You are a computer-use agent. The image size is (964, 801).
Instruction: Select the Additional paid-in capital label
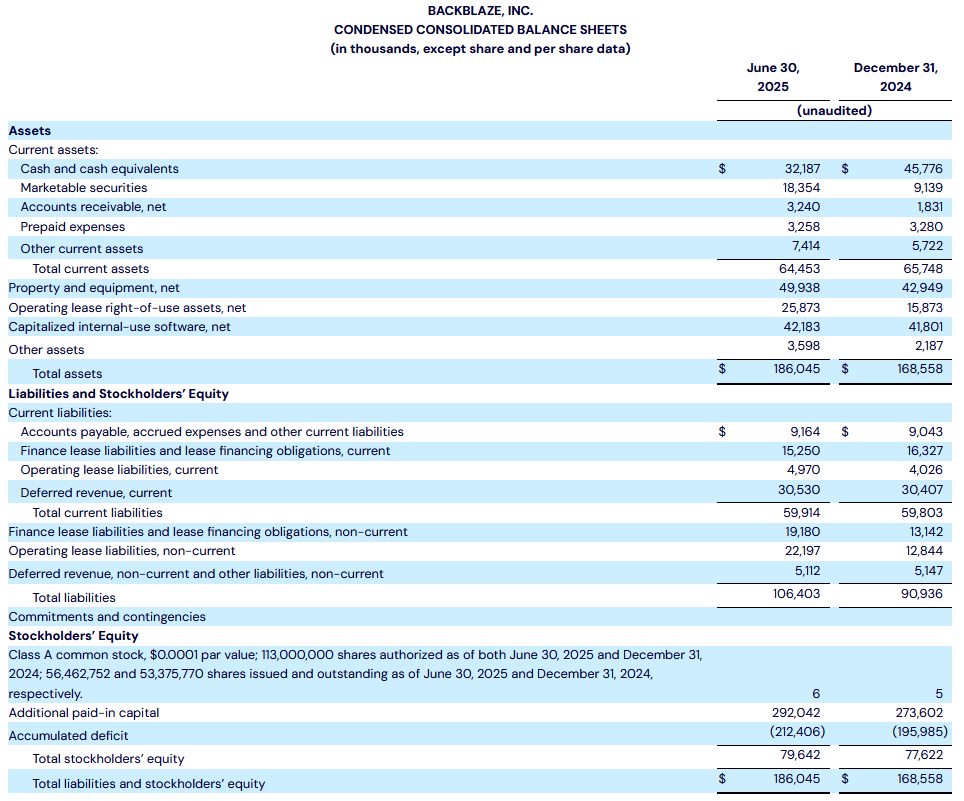(x=84, y=713)
